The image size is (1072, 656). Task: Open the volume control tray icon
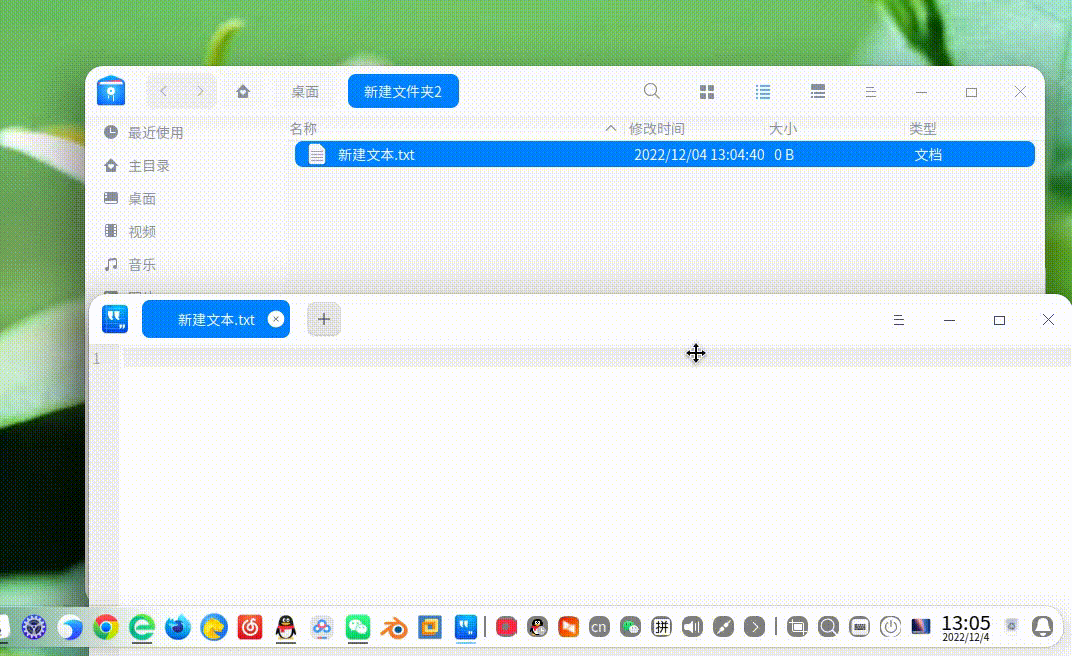692,627
